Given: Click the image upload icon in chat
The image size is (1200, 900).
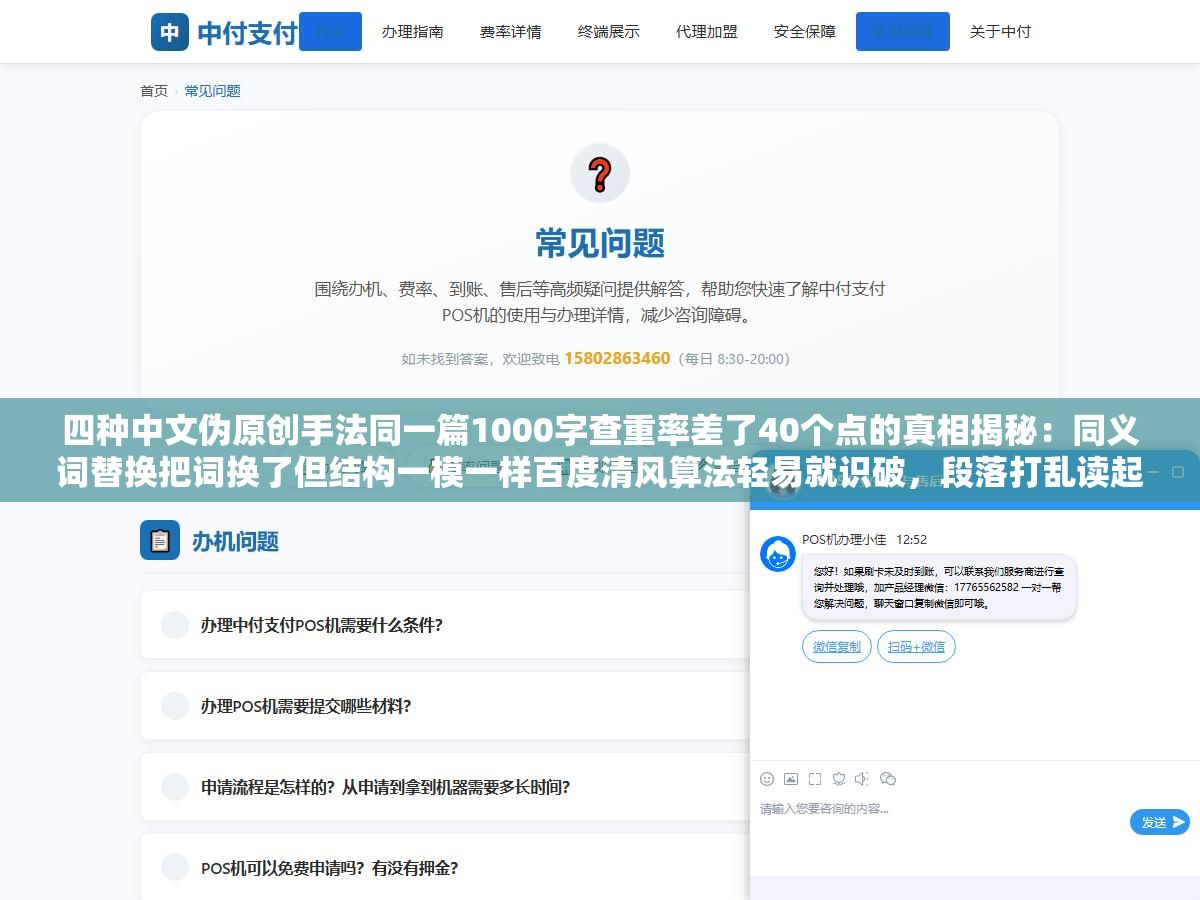Looking at the screenshot, I should coord(791,779).
